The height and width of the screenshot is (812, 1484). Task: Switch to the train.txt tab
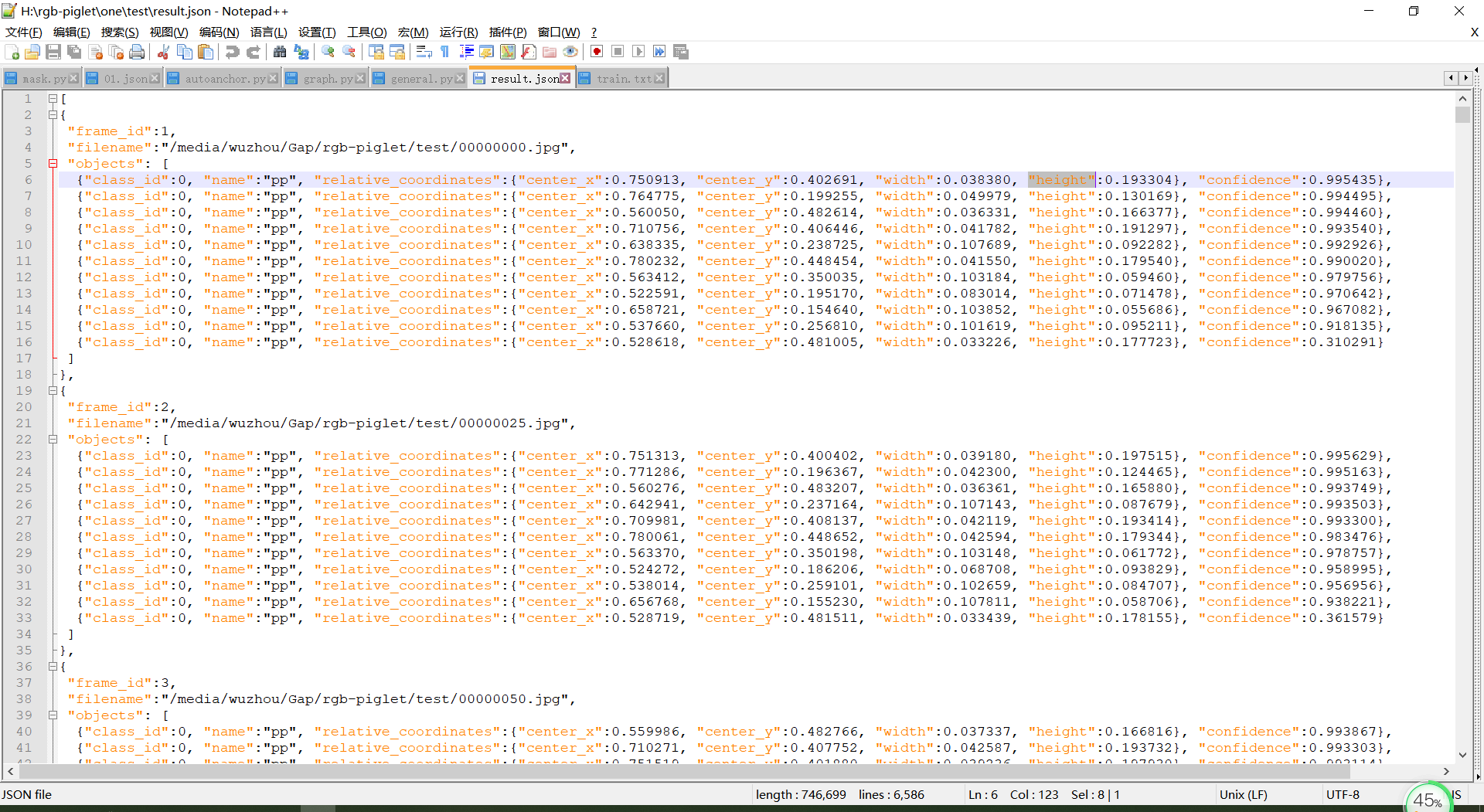pyautogui.click(x=622, y=77)
